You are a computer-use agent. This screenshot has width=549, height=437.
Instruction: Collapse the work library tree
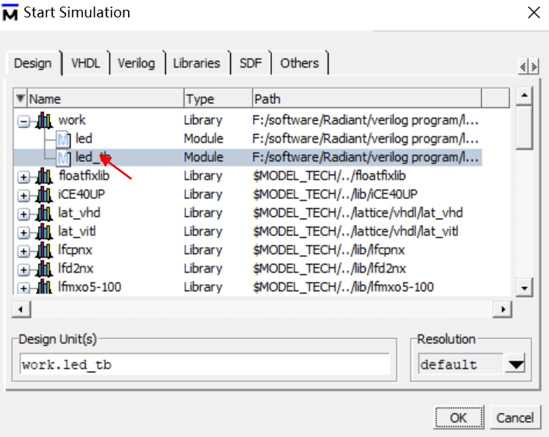pos(23,122)
